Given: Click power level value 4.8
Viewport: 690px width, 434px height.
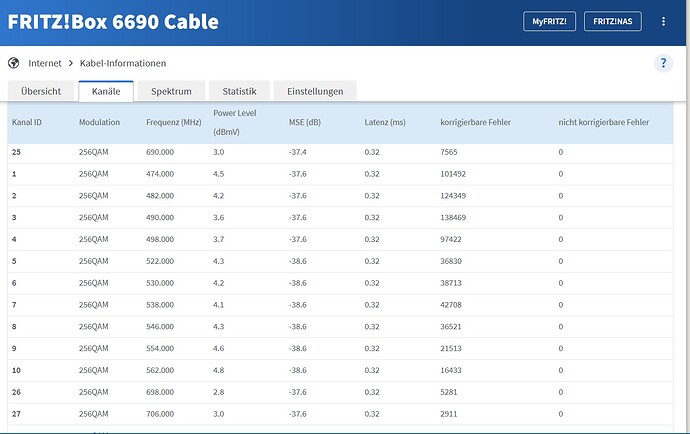Looking at the screenshot, I should pos(219,371).
